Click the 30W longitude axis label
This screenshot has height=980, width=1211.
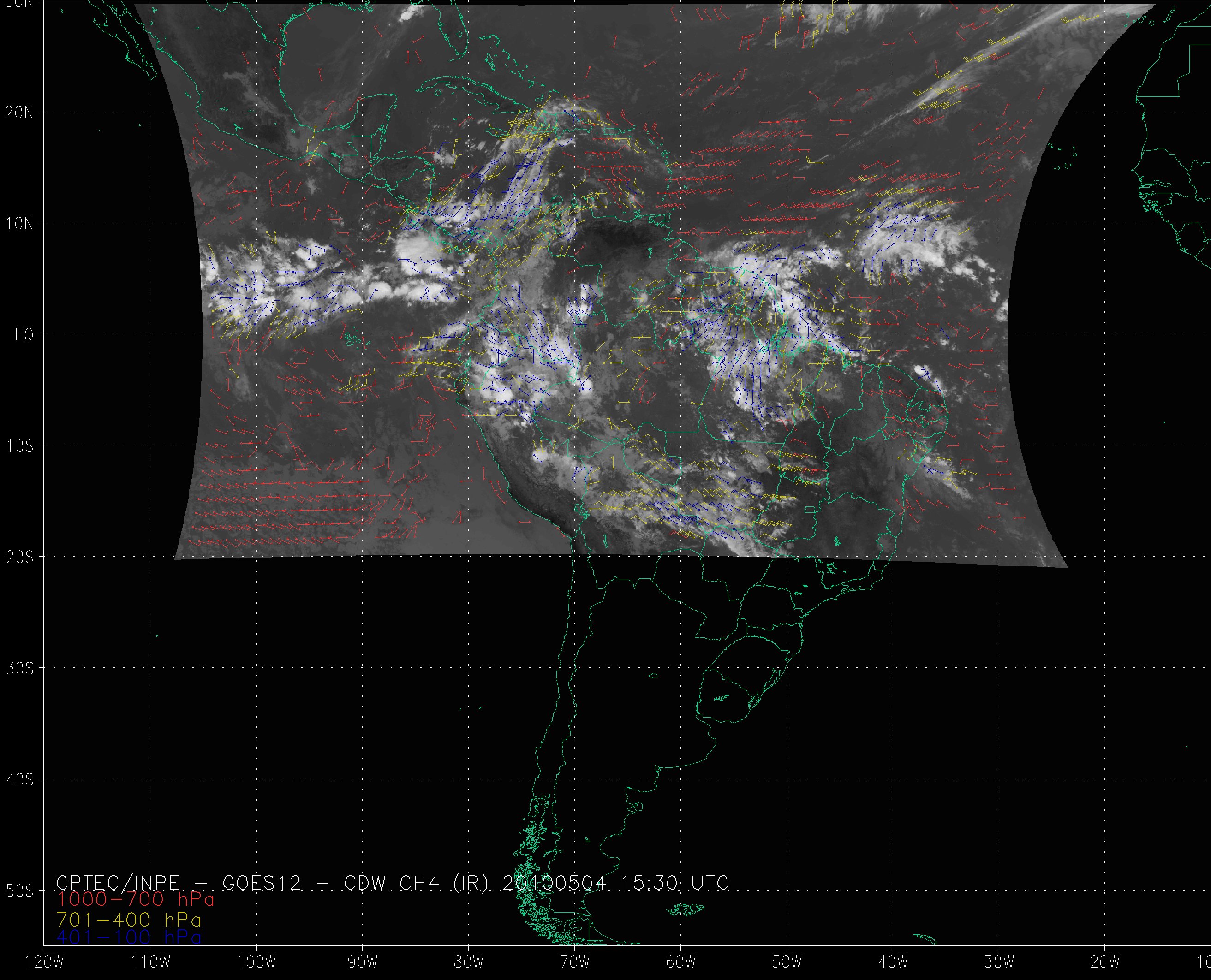click(999, 962)
